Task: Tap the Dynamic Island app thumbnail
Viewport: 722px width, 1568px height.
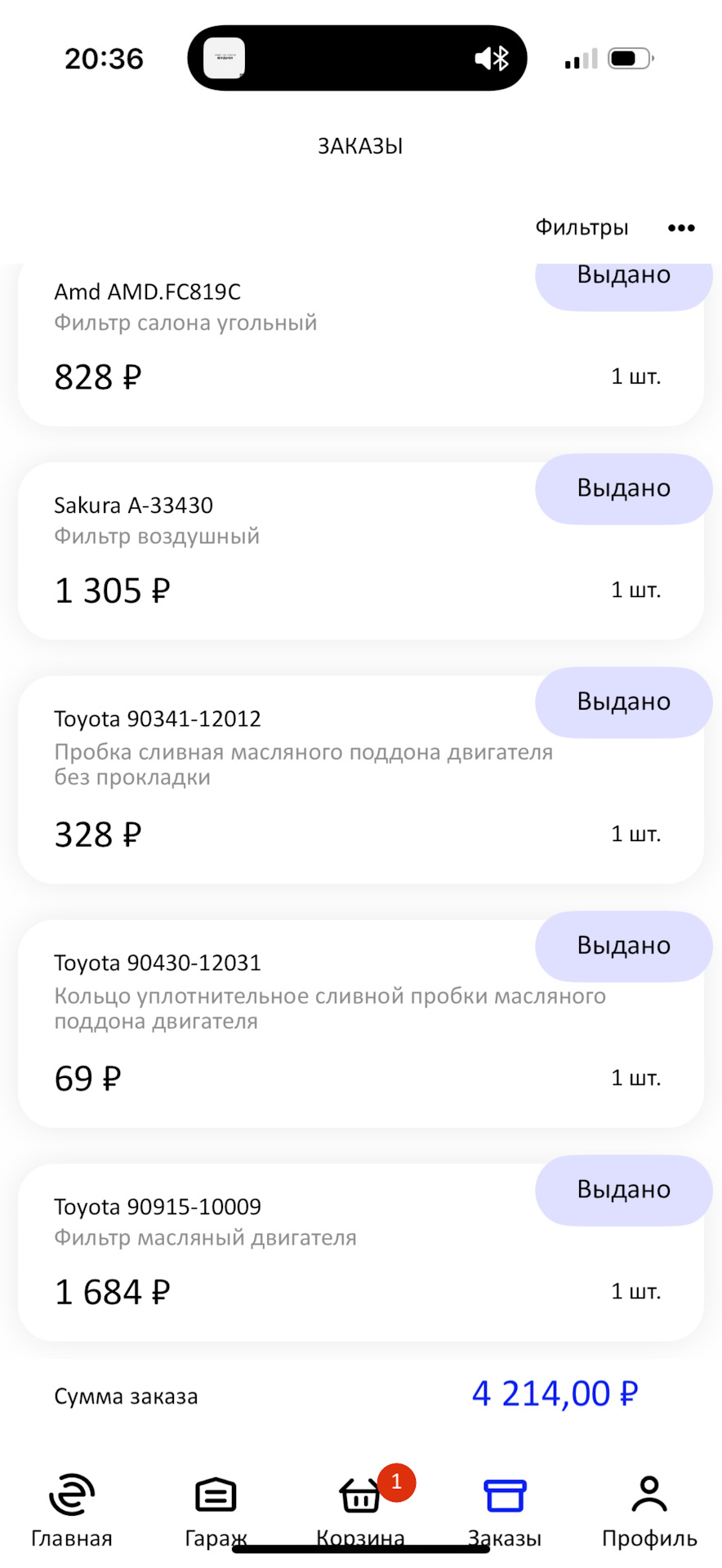Action: [x=224, y=58]
